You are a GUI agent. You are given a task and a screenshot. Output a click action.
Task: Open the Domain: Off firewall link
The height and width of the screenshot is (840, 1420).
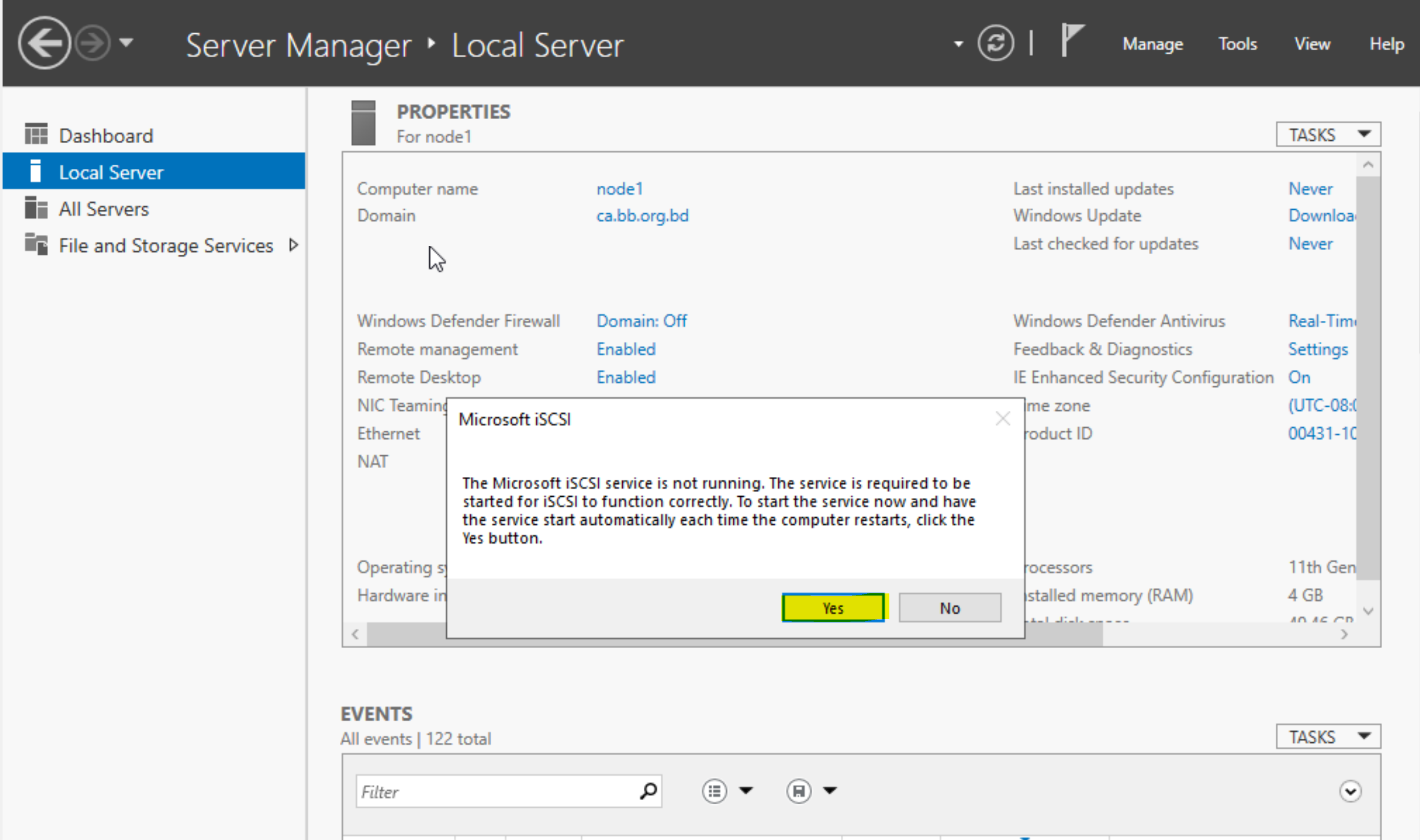(642, 321)
